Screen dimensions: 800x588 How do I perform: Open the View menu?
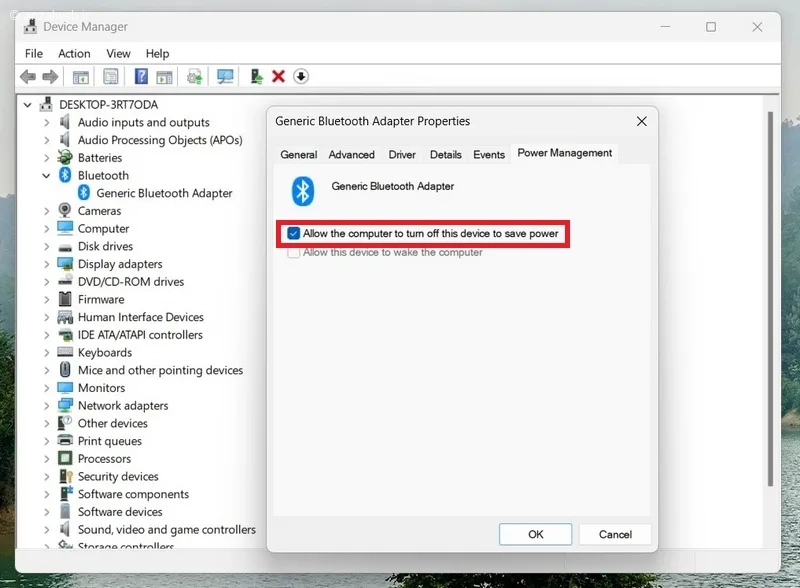pyautogui.click(x=118, y=54)
